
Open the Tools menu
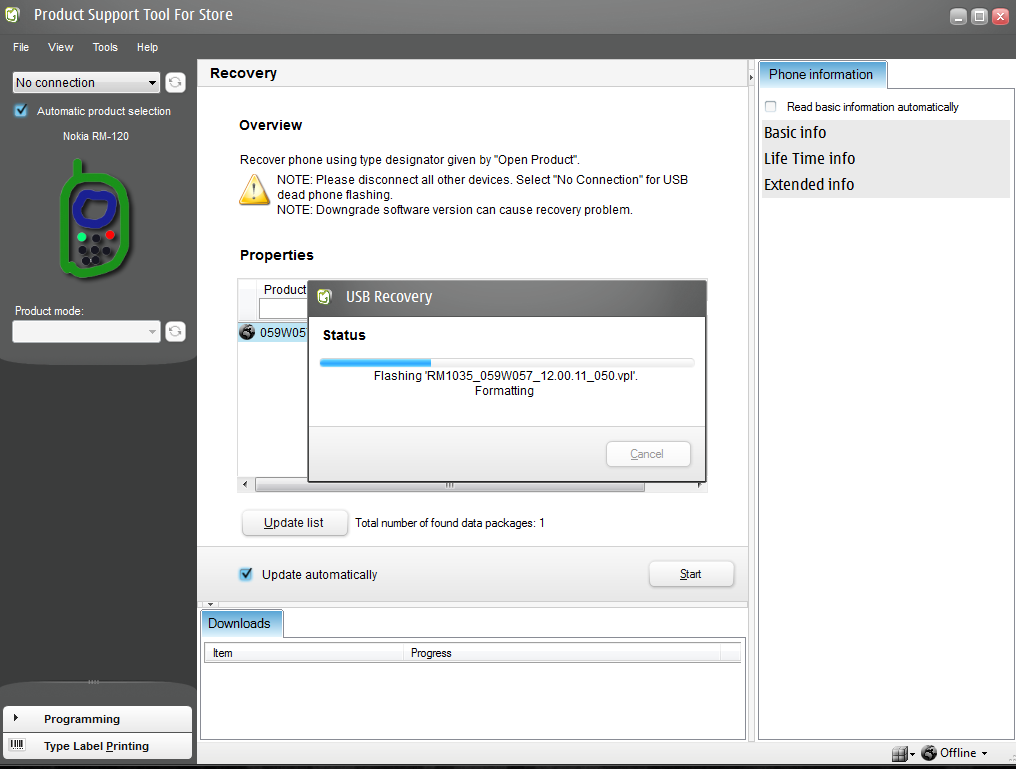pyautogui.click(x=105, y=47)
